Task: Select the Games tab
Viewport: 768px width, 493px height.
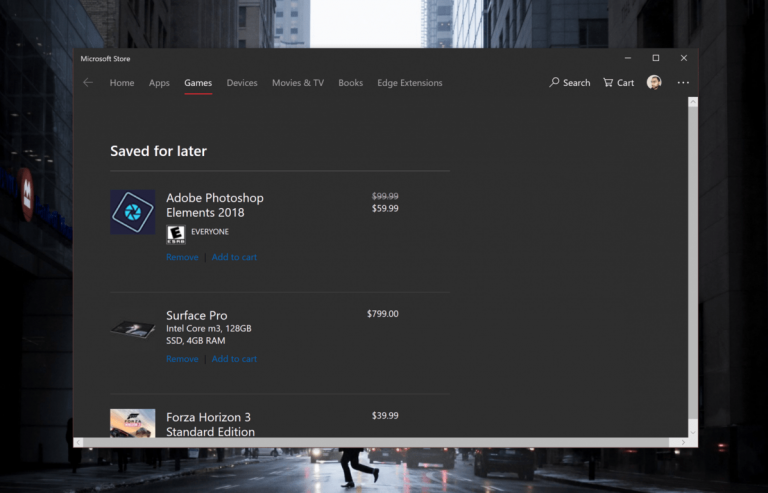Action: coord(198,83)
